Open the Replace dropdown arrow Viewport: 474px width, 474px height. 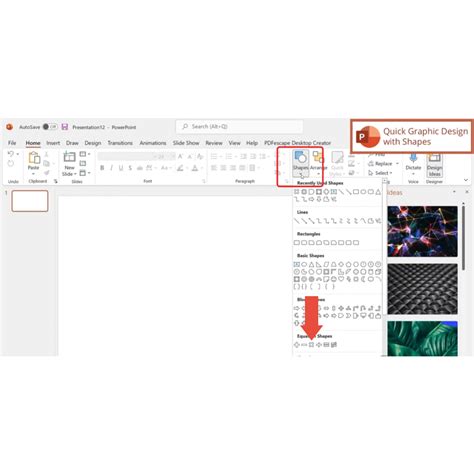397,164
